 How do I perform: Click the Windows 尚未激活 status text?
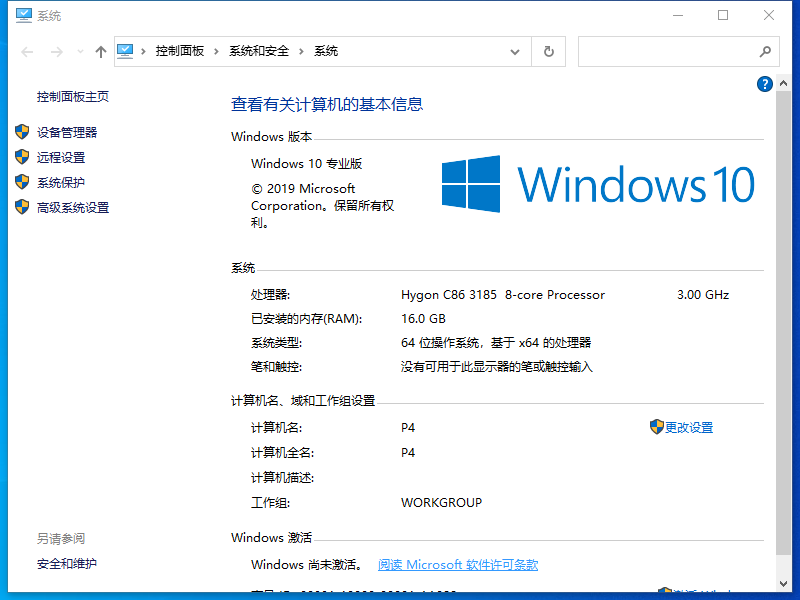[307, 565]
